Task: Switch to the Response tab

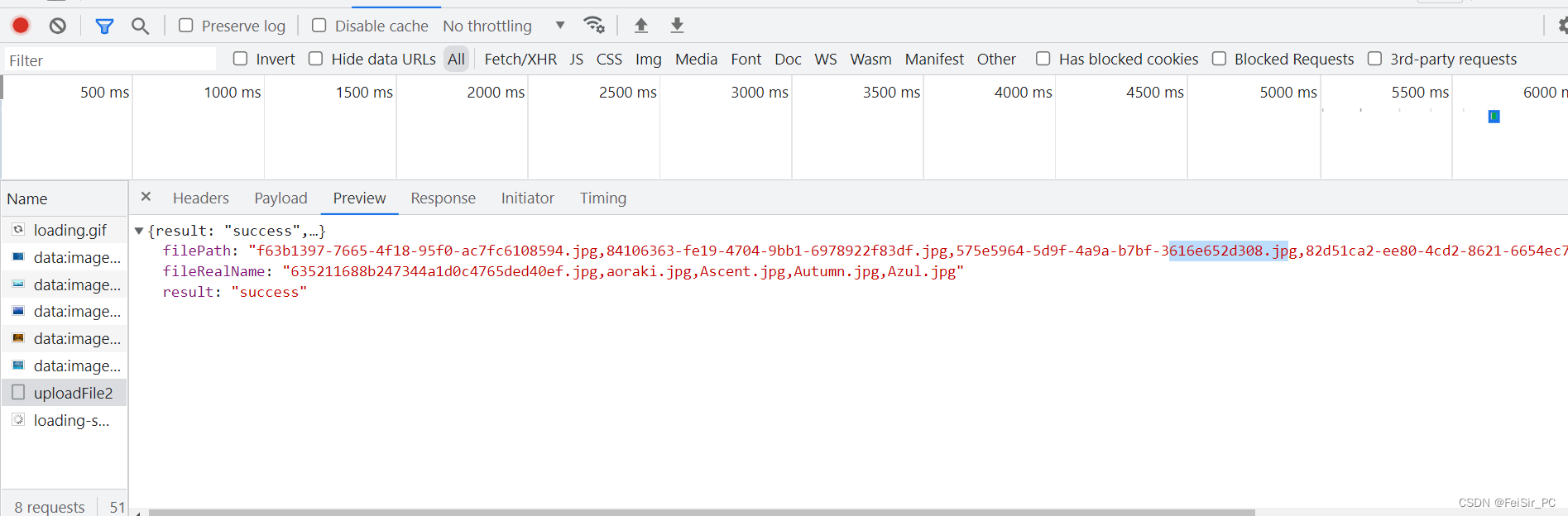Action: (x=444, y=198)
